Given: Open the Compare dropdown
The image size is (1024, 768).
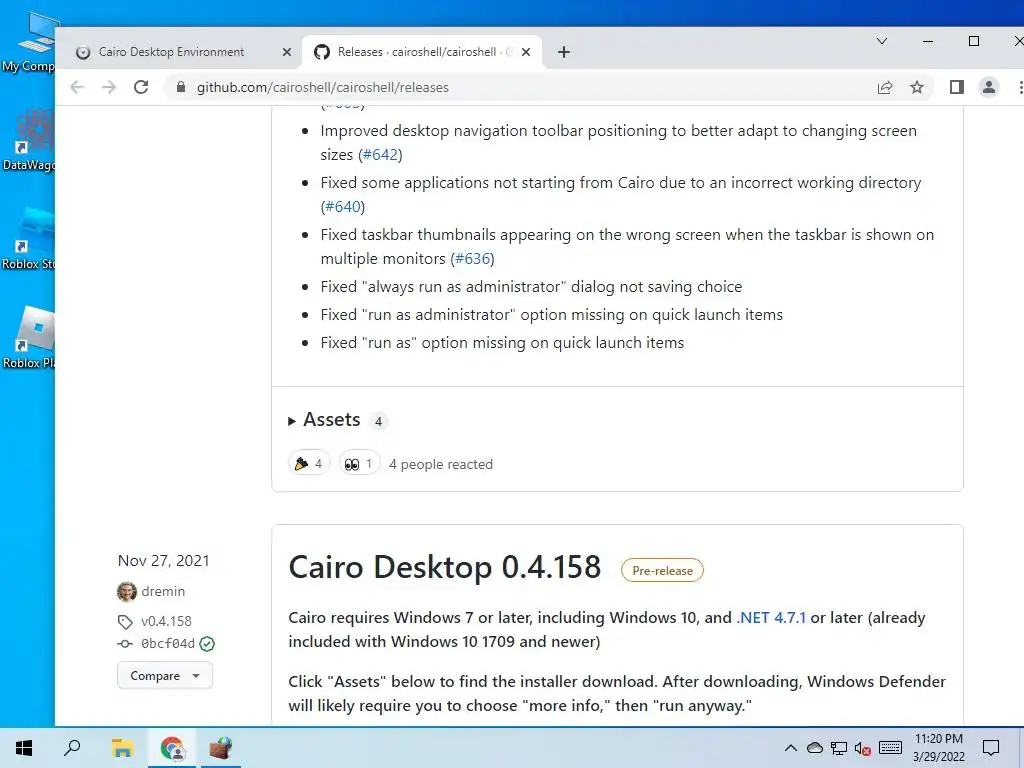Looking at the screenshot, I should click(165, 675).
